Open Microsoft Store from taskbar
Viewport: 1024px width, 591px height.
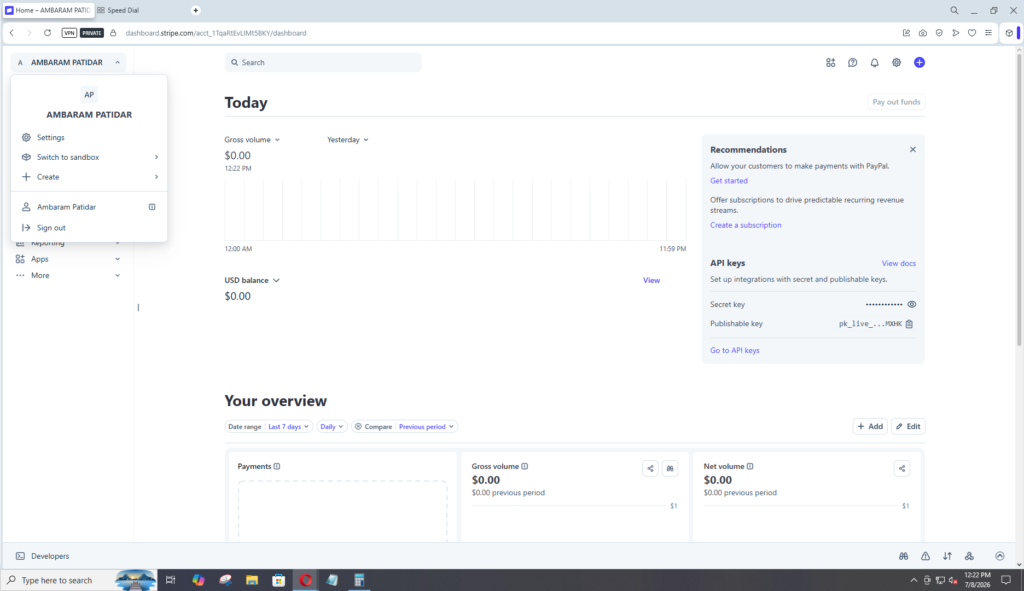[278, 580]
